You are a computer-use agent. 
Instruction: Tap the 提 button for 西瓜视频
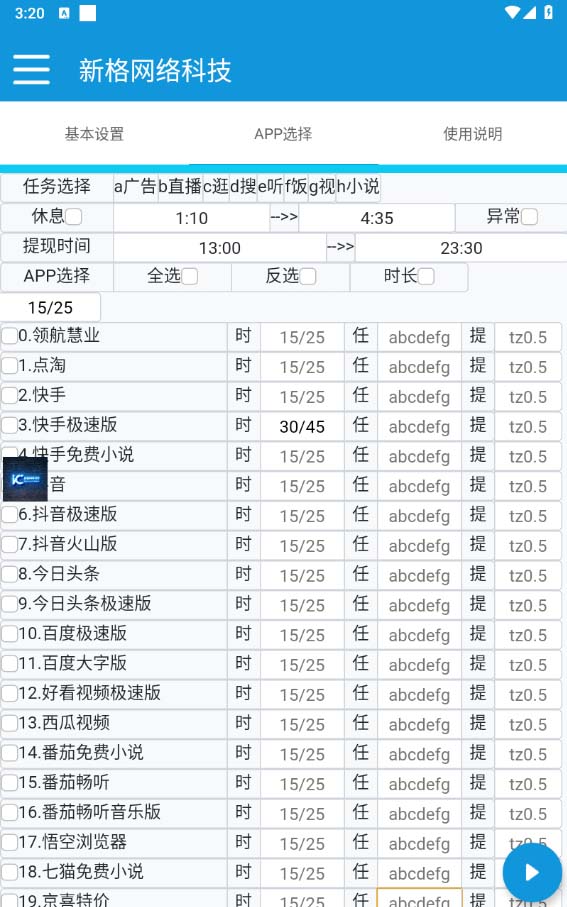[478, 723]
